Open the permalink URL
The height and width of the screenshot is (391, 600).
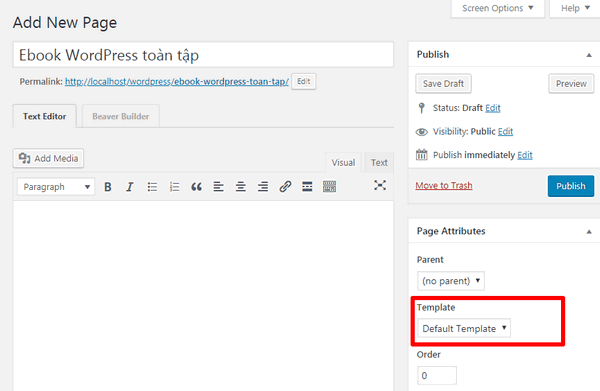point(177,81)
